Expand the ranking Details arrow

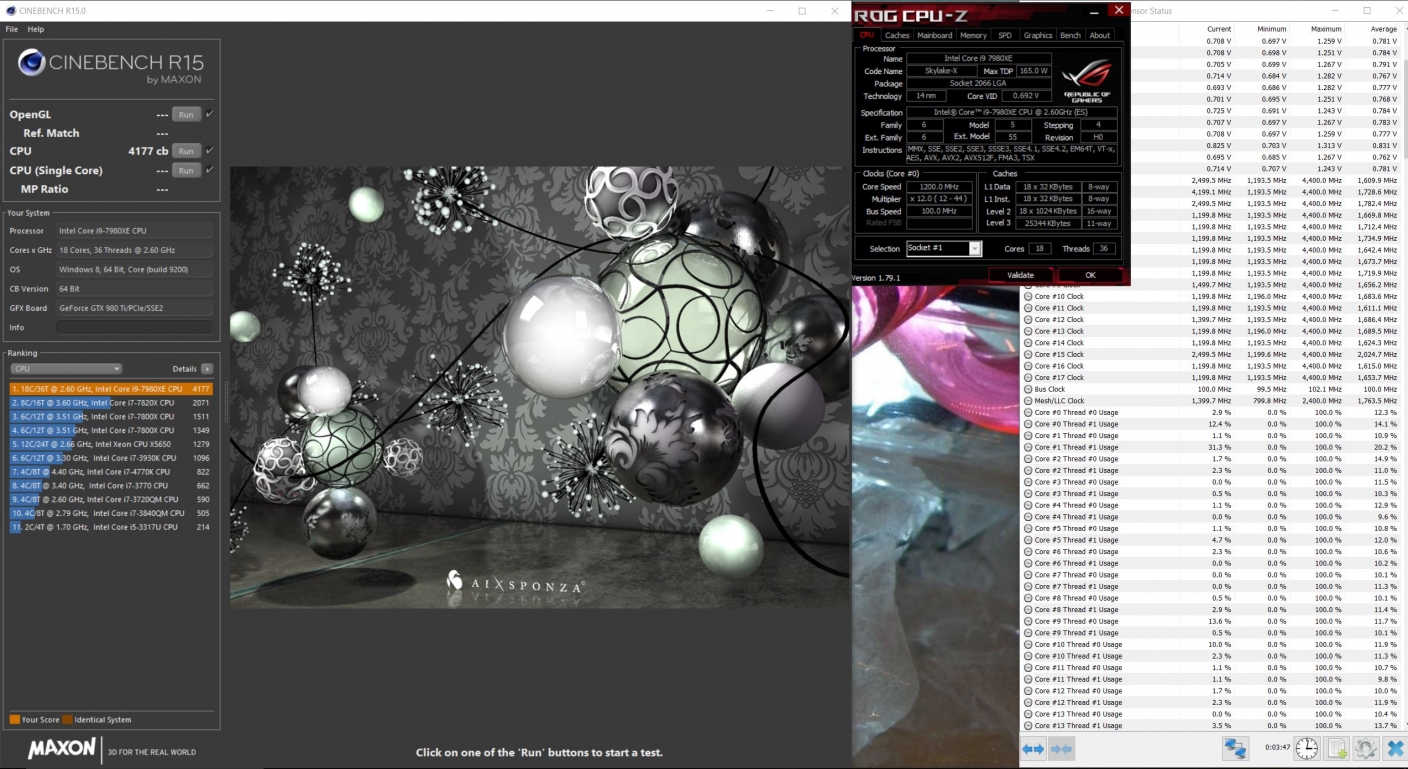(x=207, y=369)
